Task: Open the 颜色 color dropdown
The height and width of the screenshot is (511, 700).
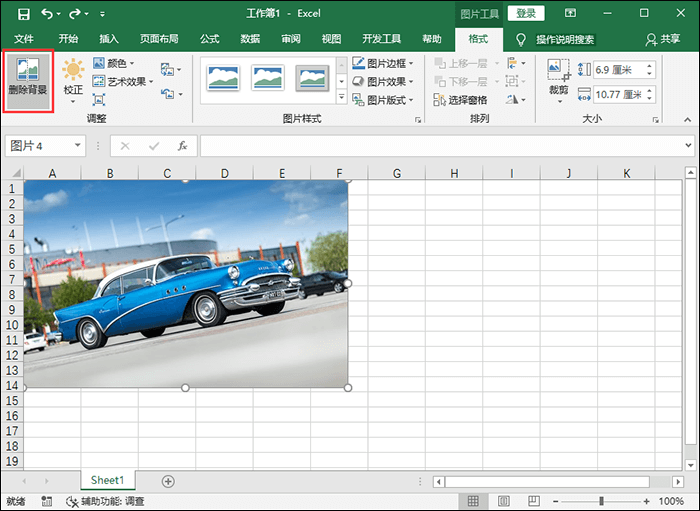Action: pyautogui.click(x=113, y=63)
